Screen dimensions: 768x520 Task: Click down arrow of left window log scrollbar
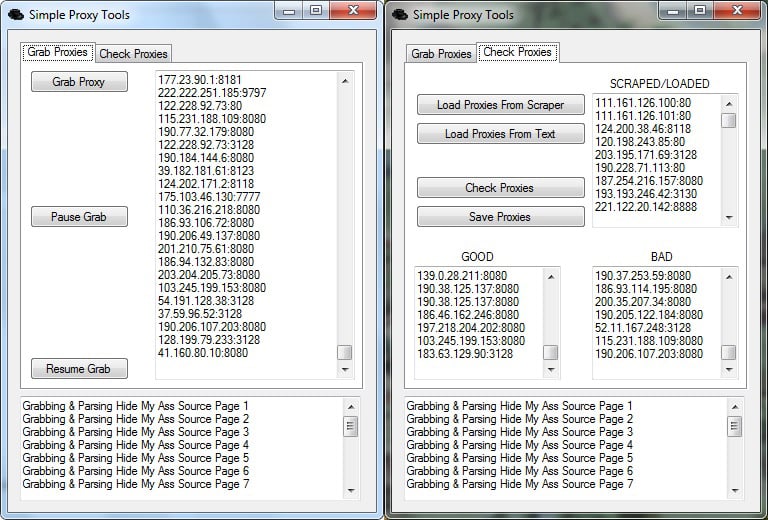(351, 490)
